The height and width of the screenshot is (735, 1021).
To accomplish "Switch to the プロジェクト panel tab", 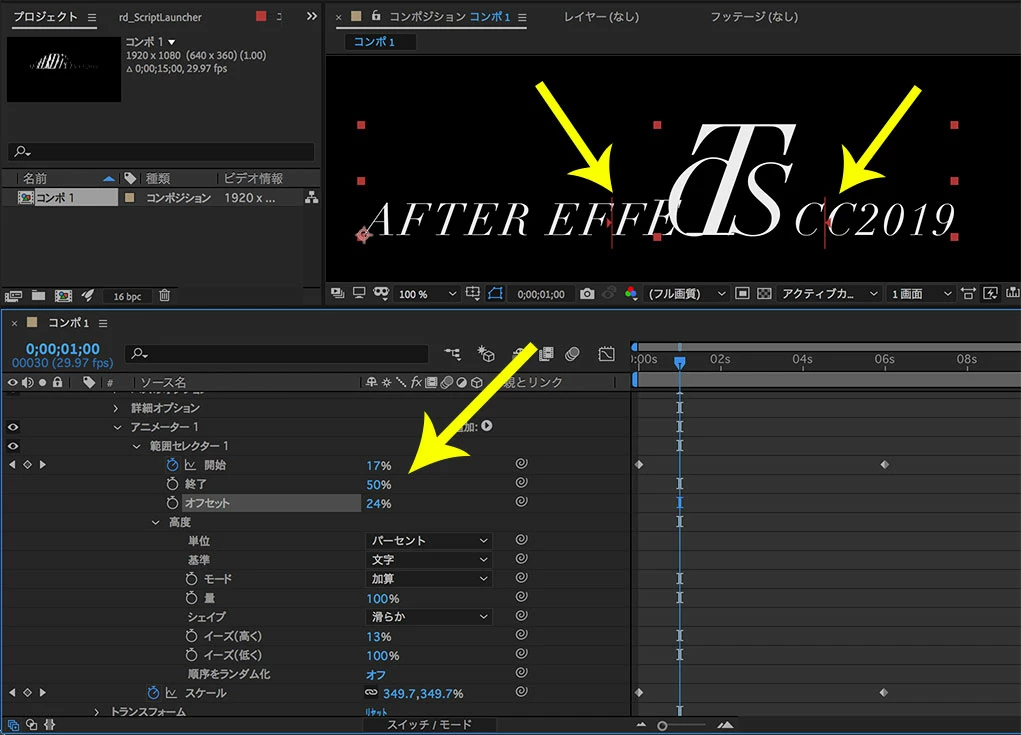I will [46, 16].
